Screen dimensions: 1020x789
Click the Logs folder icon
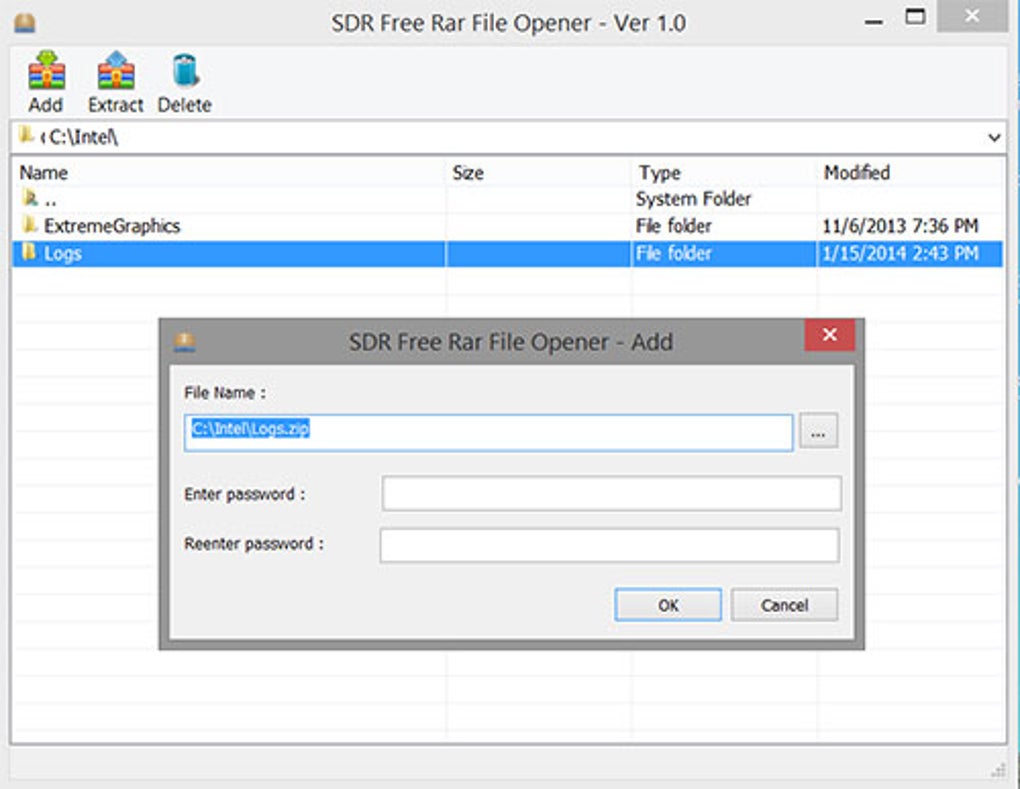30,252
